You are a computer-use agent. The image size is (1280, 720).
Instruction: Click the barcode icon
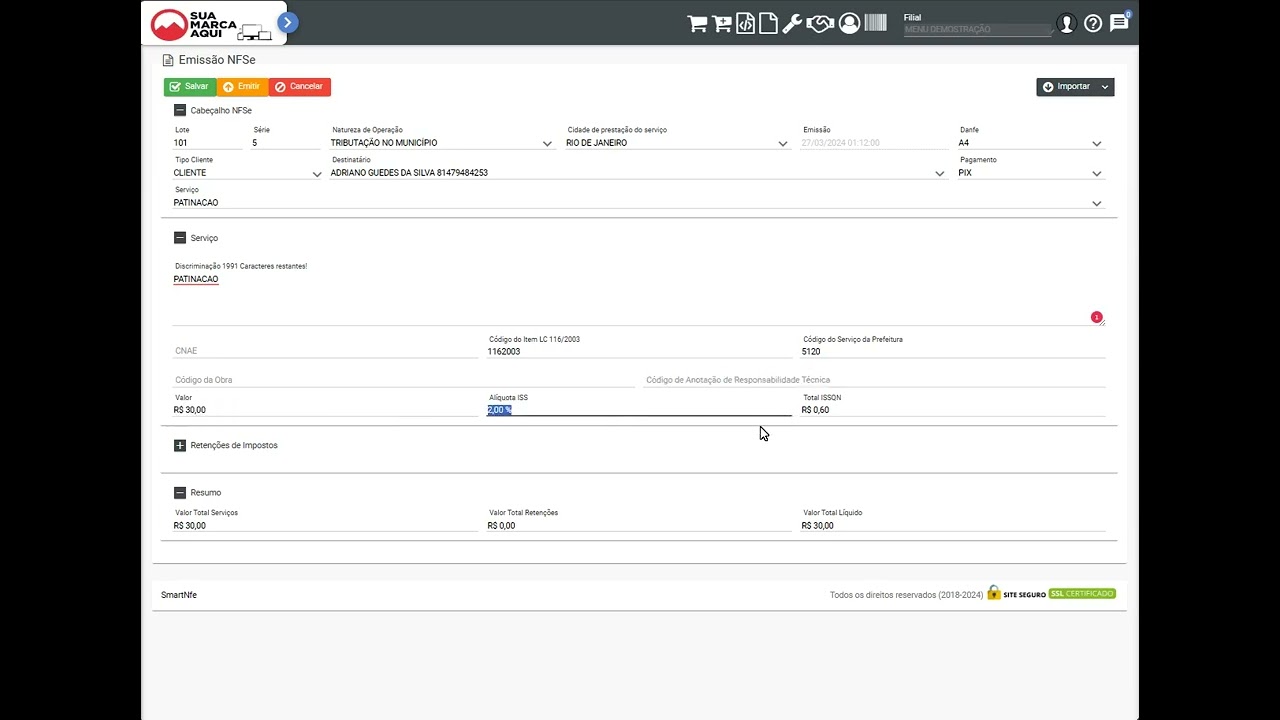click(x=875, y=23)
